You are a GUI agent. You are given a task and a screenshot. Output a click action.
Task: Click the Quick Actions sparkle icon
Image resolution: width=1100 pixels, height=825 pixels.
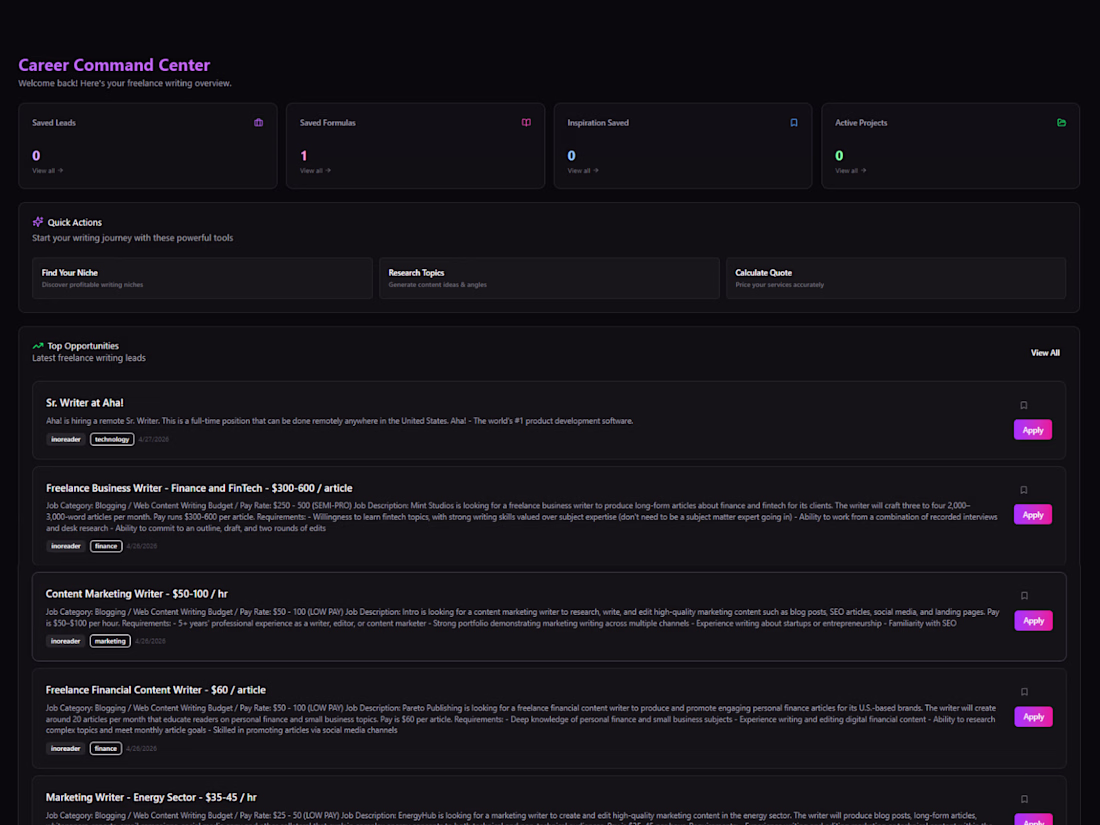pyautogui.click(x=38, y=222)
